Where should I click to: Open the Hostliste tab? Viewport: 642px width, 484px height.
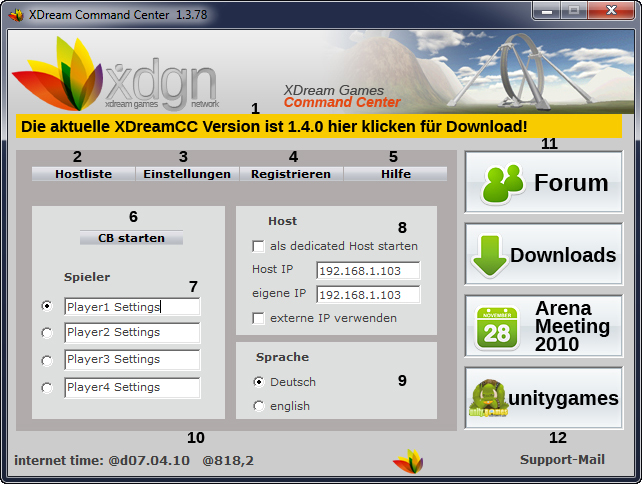click(x=84, y=174)
